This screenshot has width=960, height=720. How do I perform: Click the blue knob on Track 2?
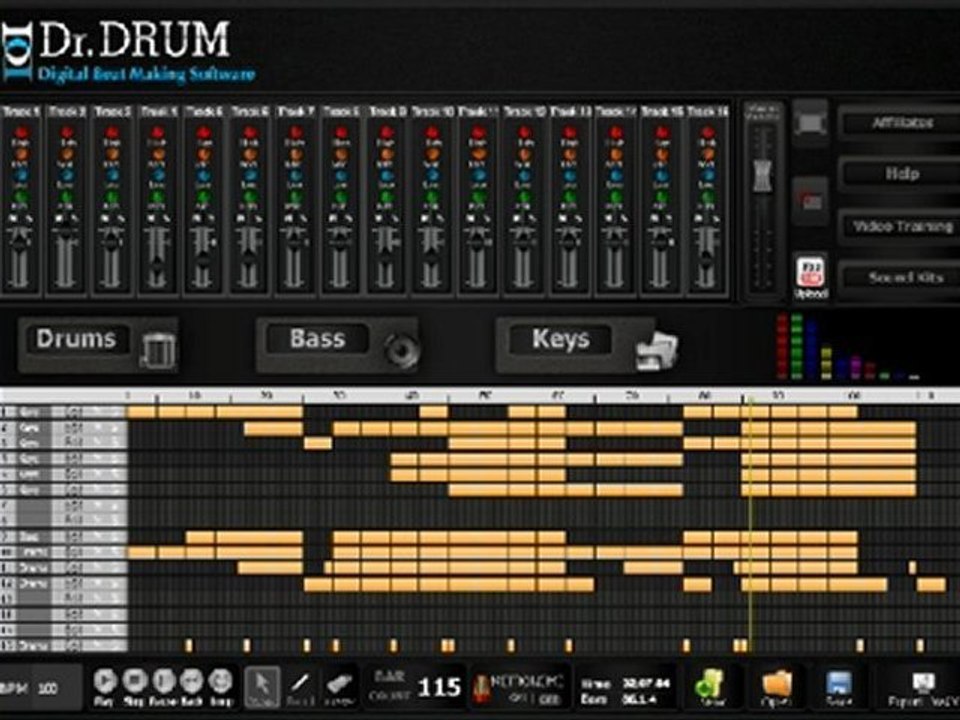67,176
